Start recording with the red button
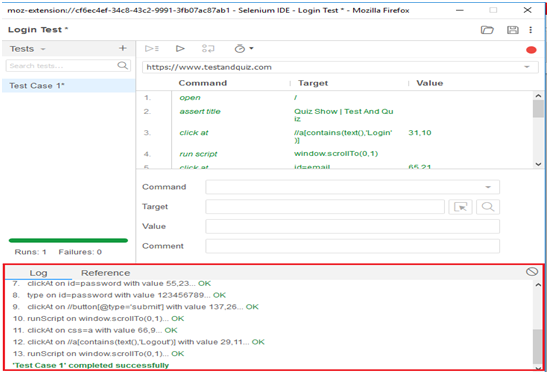 531,50
